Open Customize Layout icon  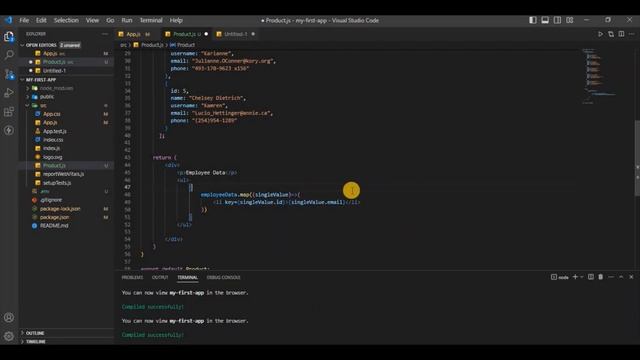[x=570, y=20]
